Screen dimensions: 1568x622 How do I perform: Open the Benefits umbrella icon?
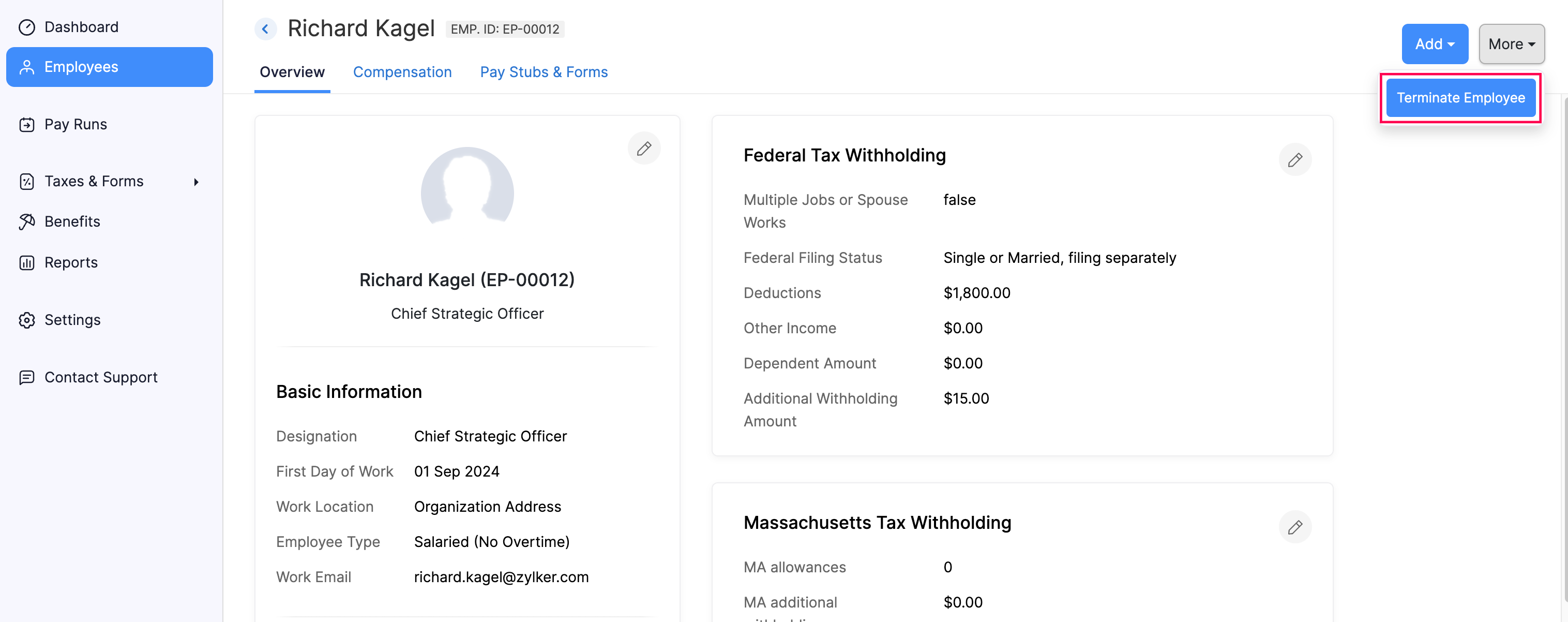[27, 221]
